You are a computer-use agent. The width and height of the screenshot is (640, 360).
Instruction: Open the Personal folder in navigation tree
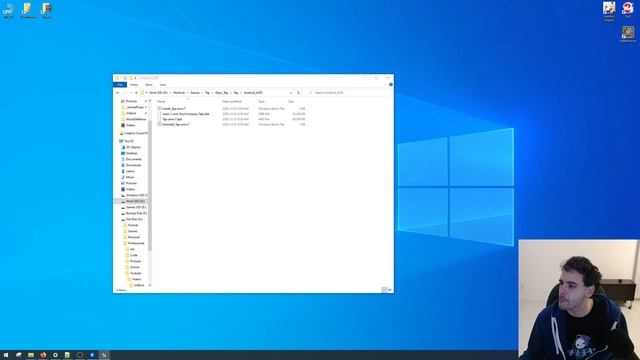point(132,237)
